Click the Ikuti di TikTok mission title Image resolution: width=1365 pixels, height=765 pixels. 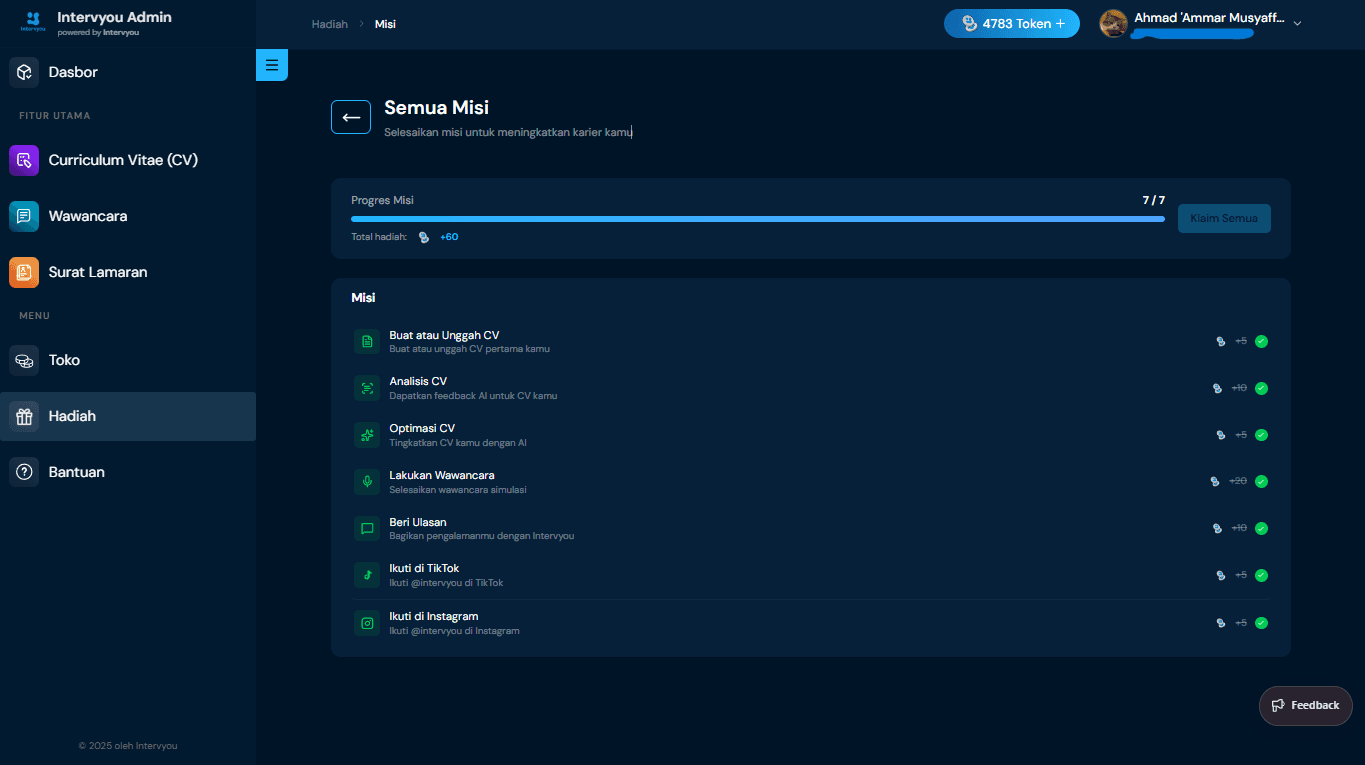[424, 568]
